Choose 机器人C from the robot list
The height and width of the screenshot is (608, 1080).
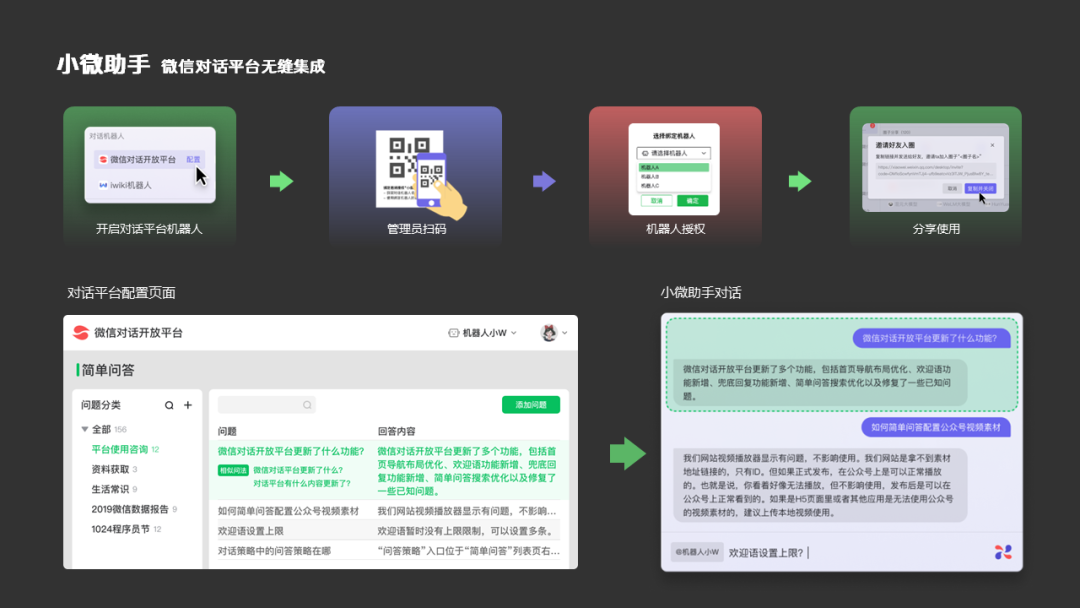[674, 185]
